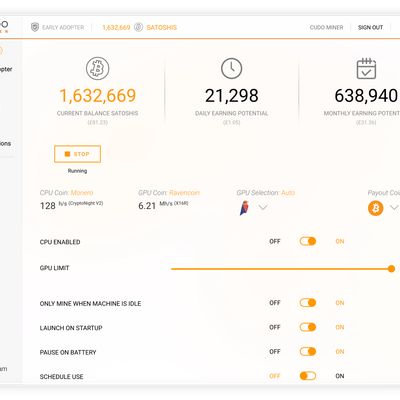The height and width of the screenshot is (400, 400).
Task: Toggle the CPU Enabled switch
Action: tap(308, 241)
